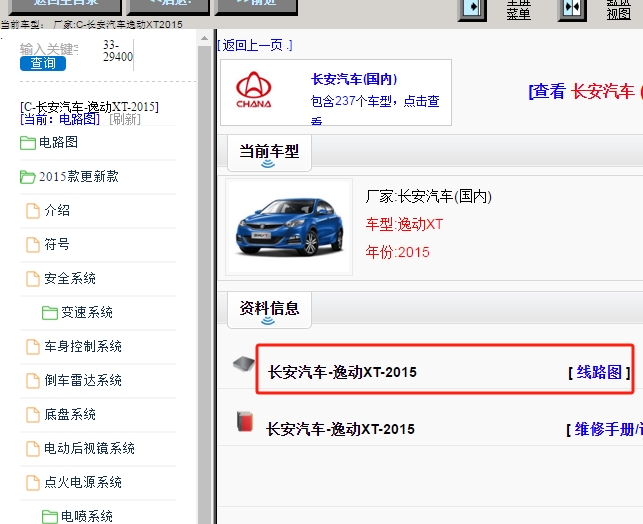Open the 车身控制系统 entry
This screenshot has width=643, height=524.
pos(83,346)
